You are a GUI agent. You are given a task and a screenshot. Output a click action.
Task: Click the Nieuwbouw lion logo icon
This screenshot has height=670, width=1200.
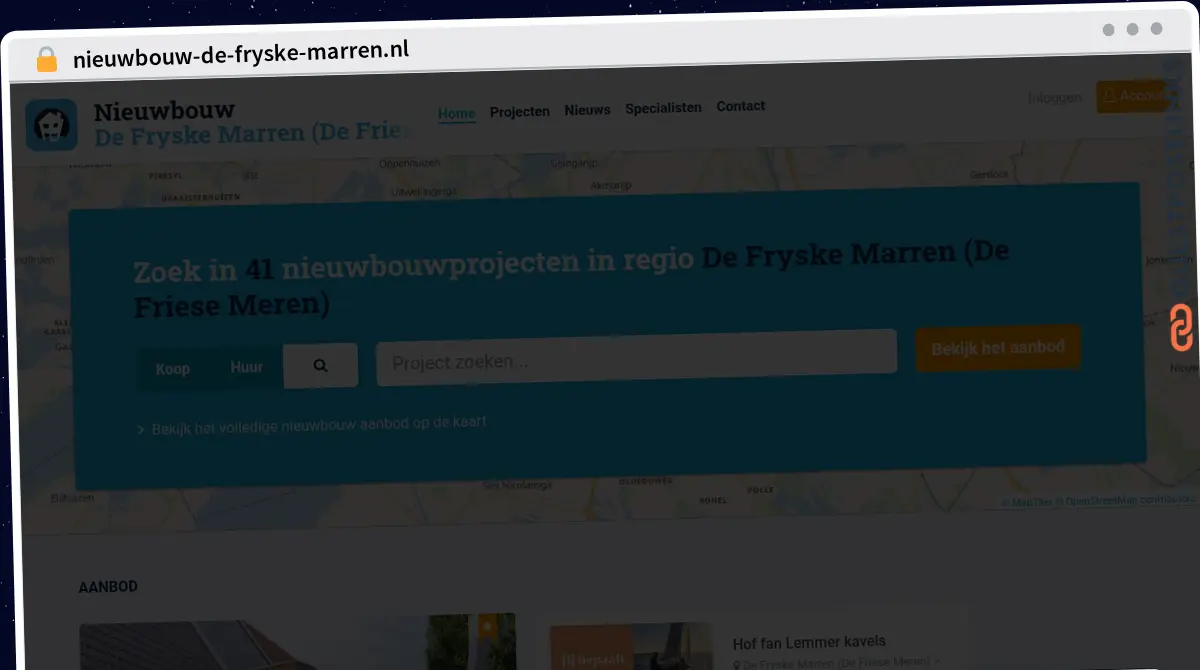(51, 125)
